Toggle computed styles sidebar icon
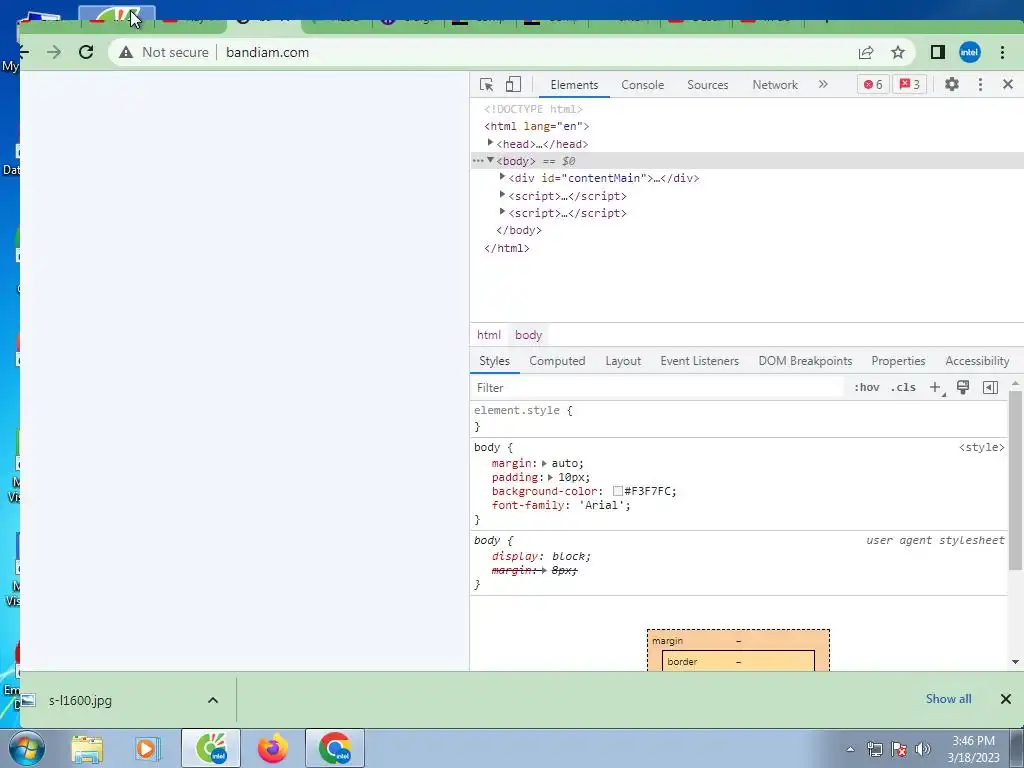The height and width of the screenshot is (768, 1024). click(990, 387)
